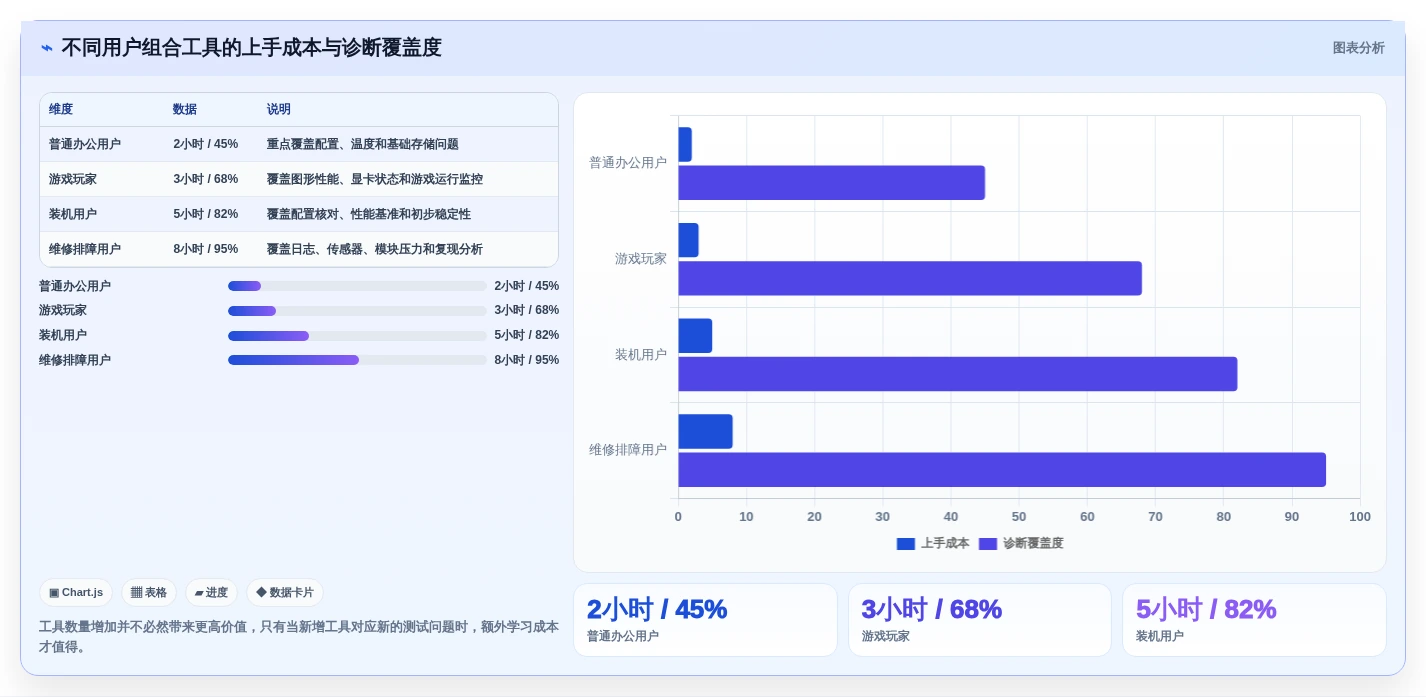Click the 维修排障用户 progress bar
This screenshot has height=697, width=1426.
pyautogui.click(x=357, y=360)
